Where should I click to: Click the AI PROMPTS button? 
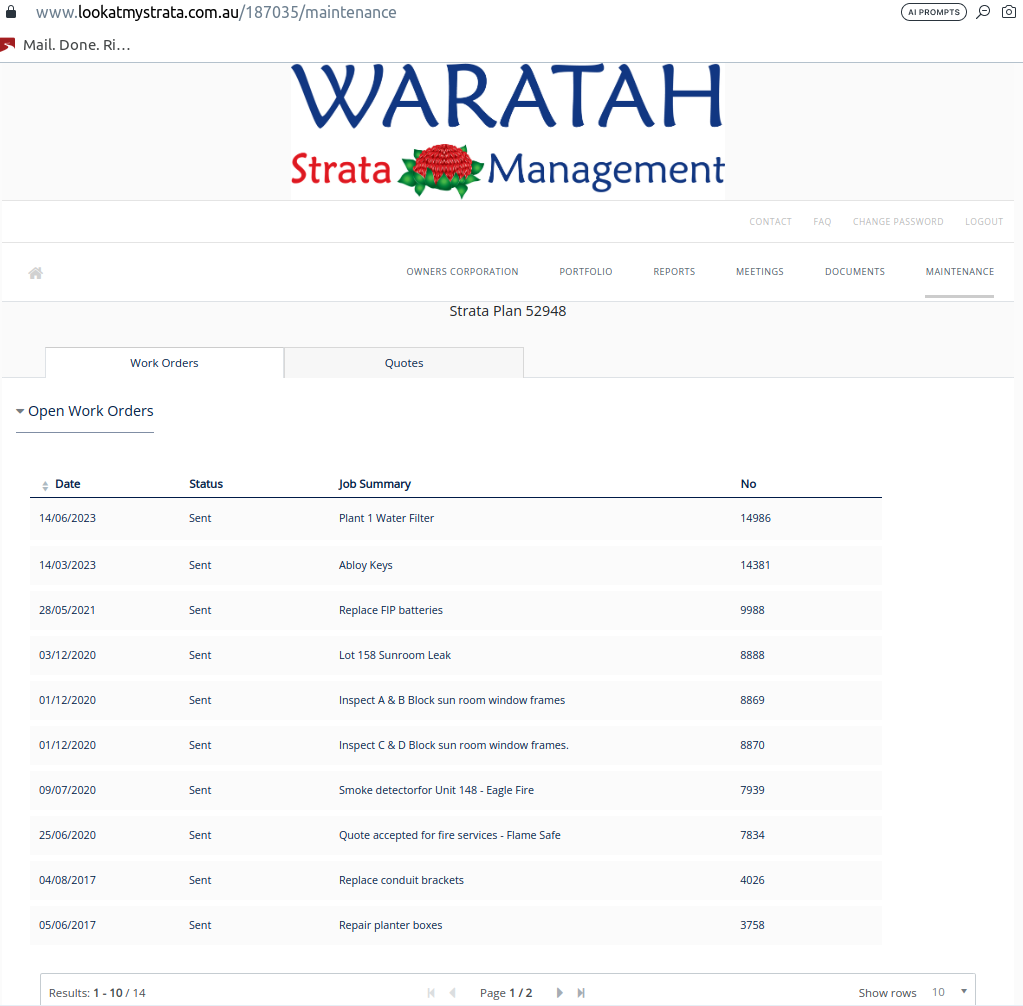pos(934,12)
